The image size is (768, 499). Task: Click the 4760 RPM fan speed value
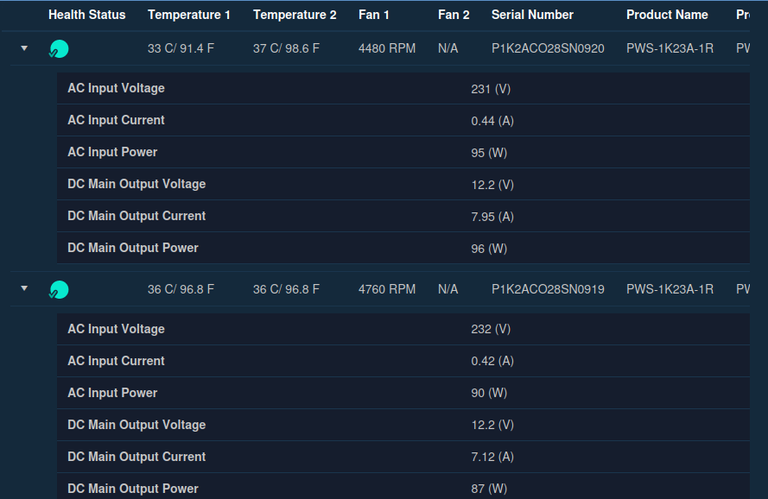click(x=386, y=289)
